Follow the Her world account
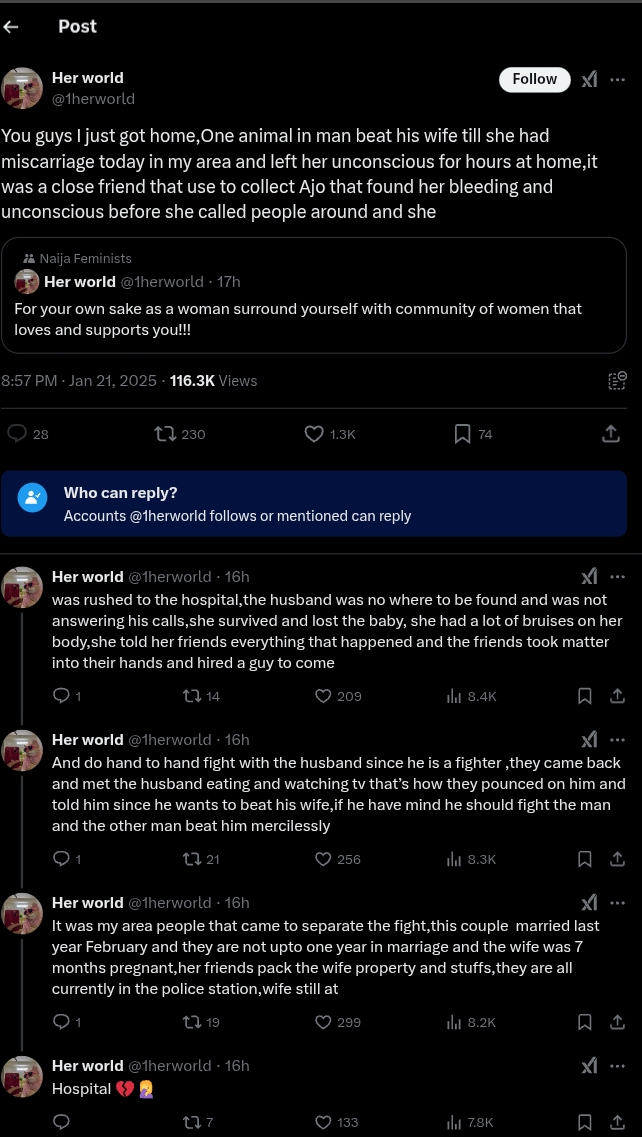Viewport: 642px width, 1137px height. 534,79
